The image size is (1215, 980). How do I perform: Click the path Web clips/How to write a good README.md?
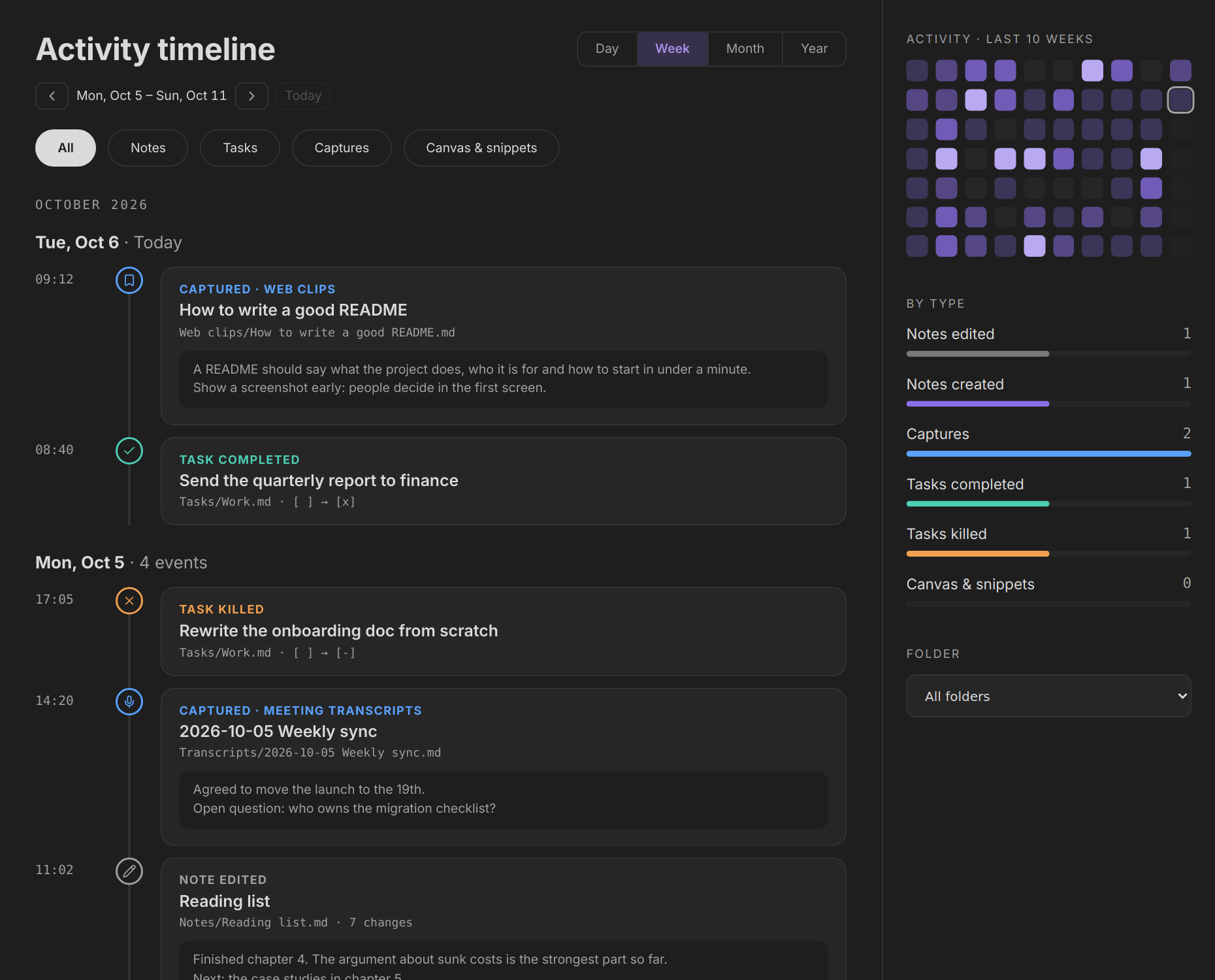[317, 333]
